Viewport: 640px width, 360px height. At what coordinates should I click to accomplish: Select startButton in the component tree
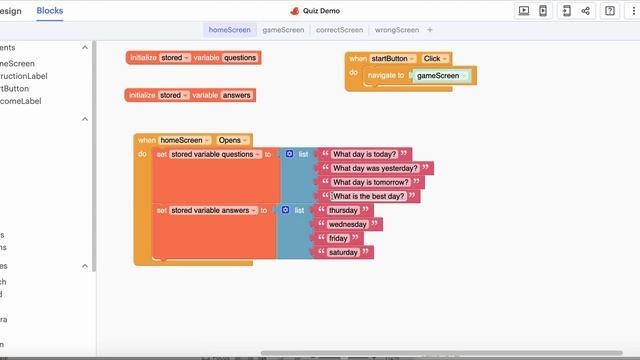[x=14, y=89]
